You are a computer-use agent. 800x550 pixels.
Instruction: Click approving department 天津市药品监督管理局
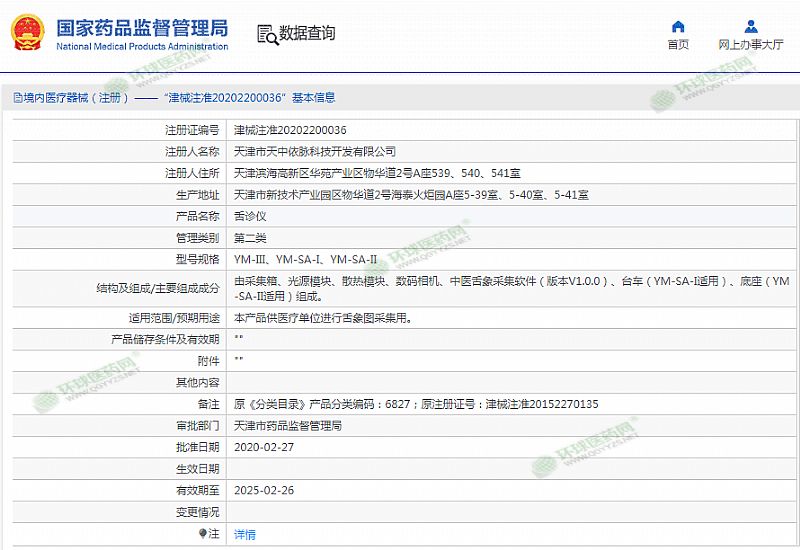(x=288, y=425)
